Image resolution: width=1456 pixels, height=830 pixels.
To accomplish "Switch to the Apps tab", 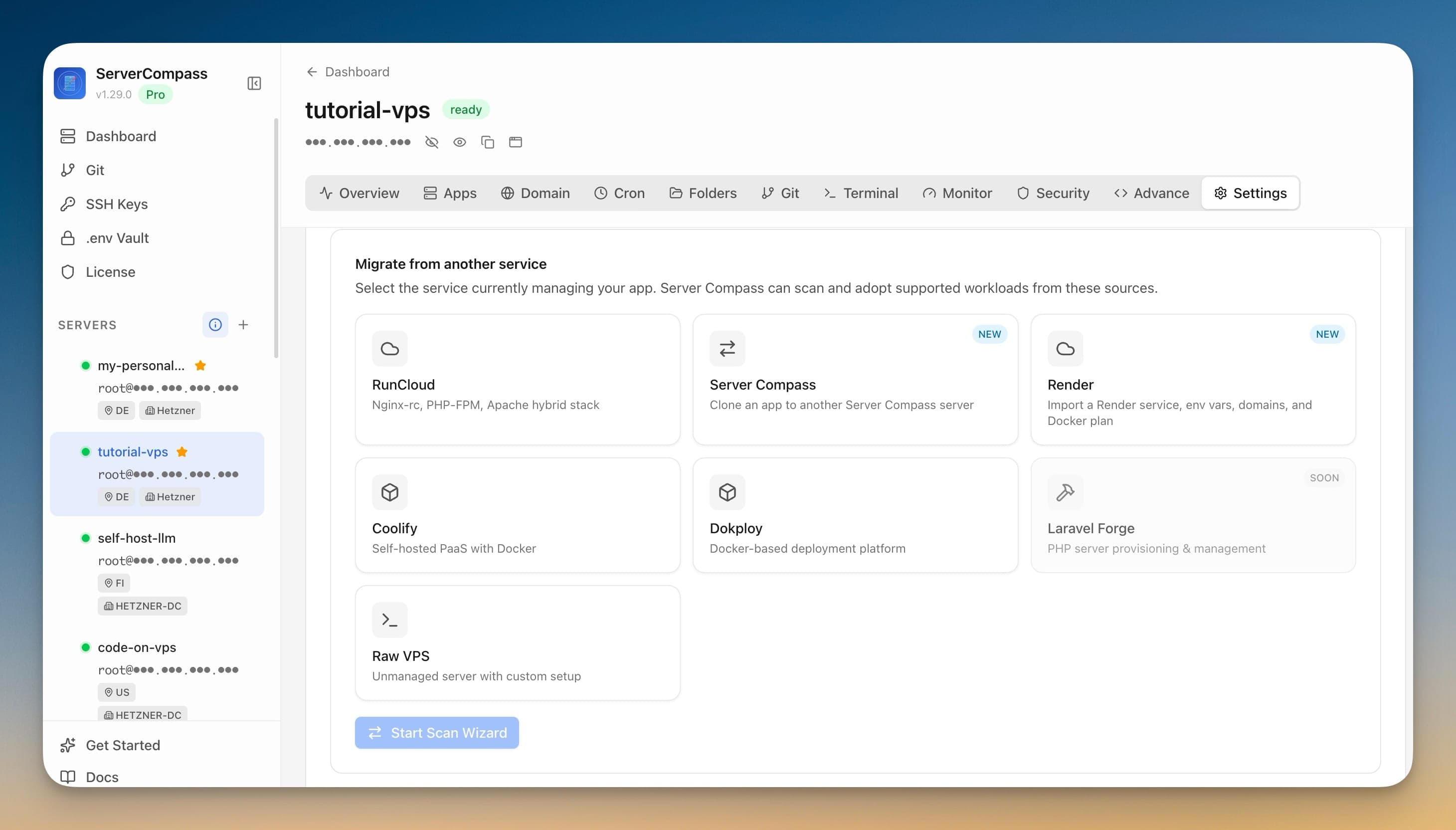I will click(x=450, y=193).
